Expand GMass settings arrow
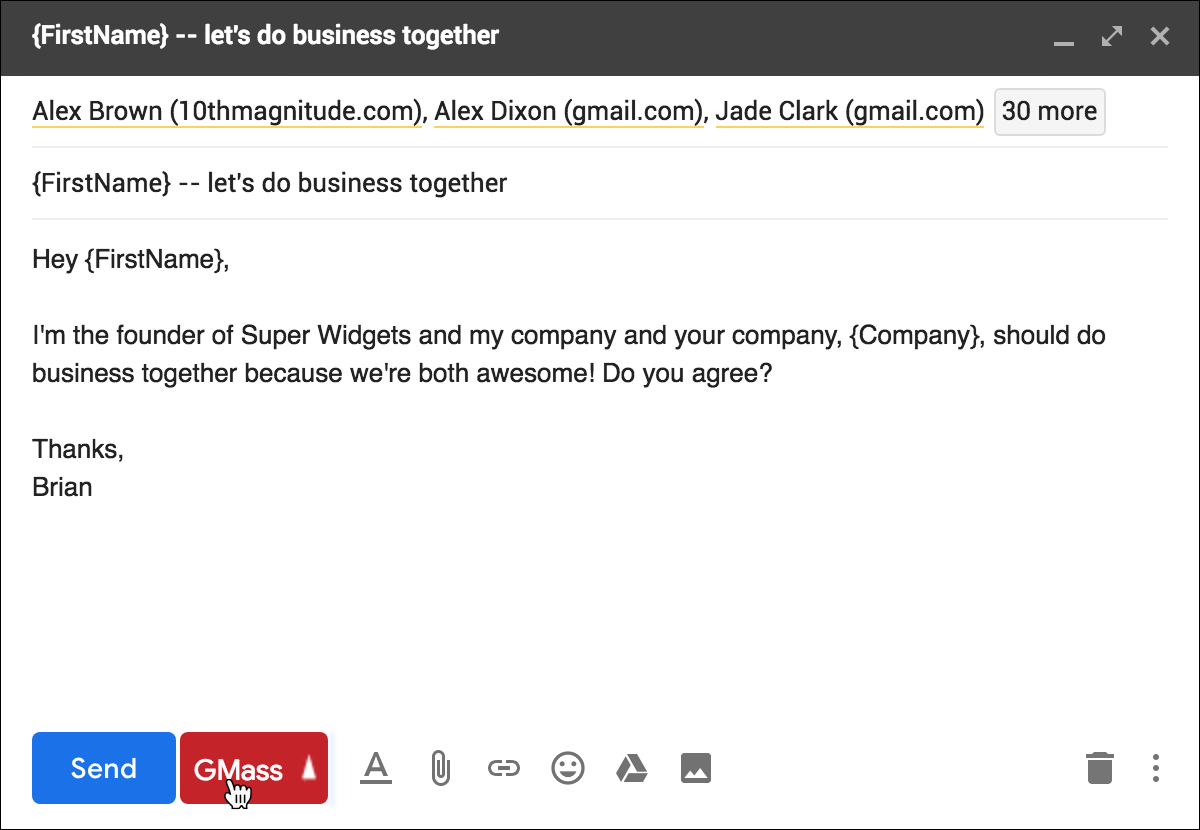The height and width of the screenshot is (830, 1200). [x=309, y=768]
